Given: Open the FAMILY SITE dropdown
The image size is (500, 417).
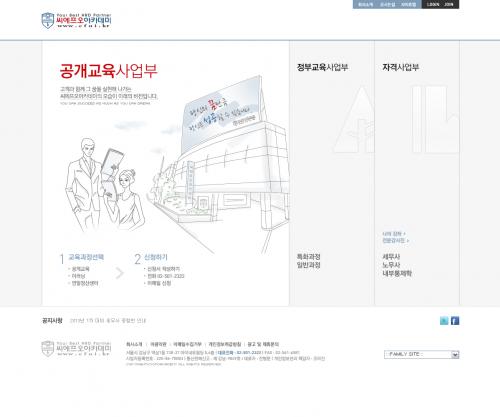Looking at the screenshot, I should tap(421, 354).
